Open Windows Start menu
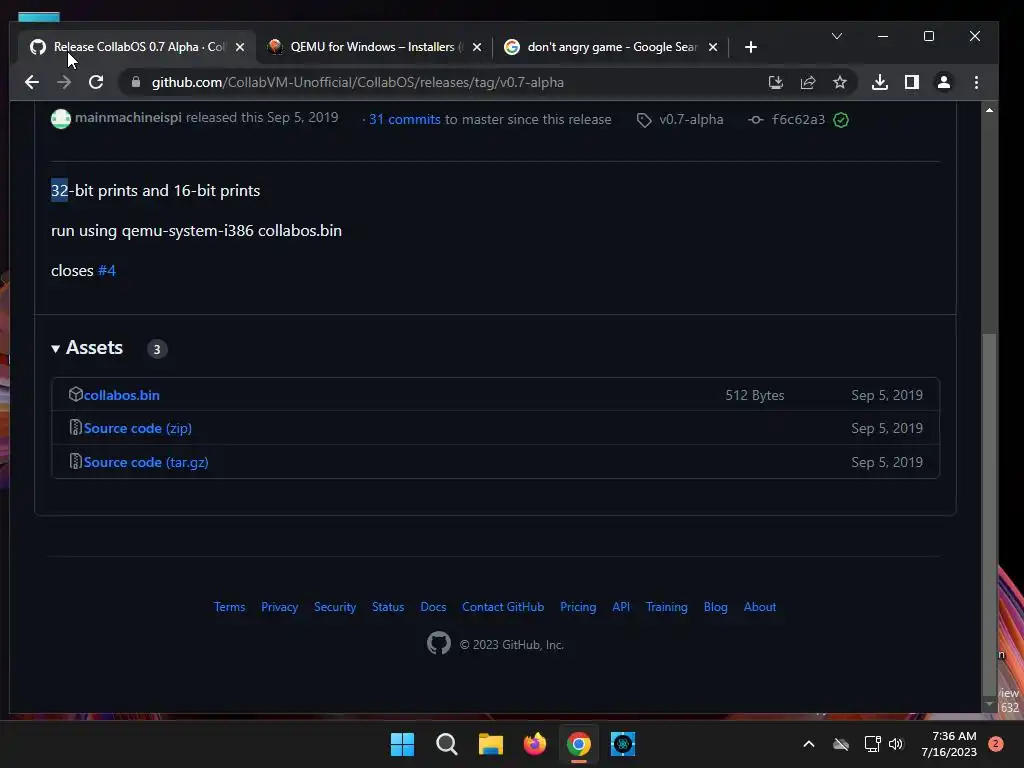Viewport: 1024px width, 768px height. pos(402,744)
